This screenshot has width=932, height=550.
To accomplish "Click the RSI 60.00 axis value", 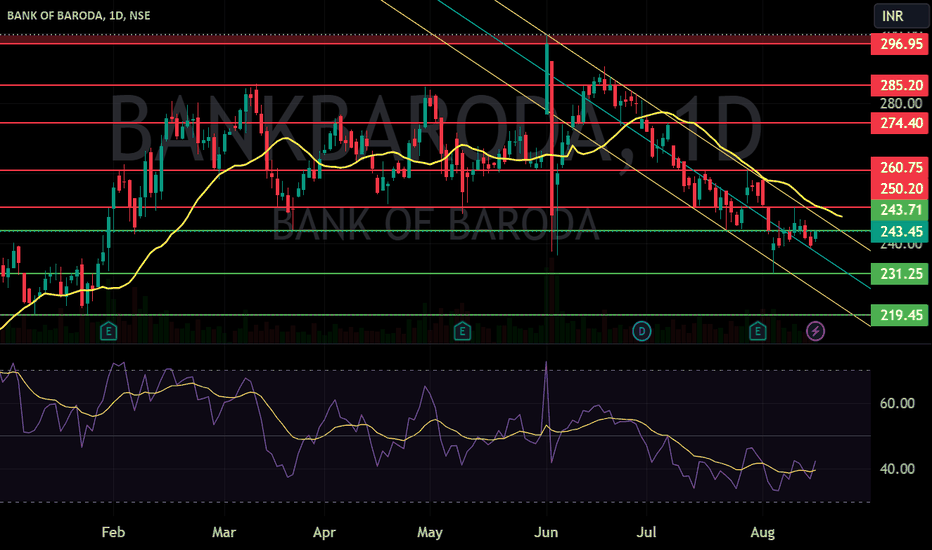I will coord(897,404).
